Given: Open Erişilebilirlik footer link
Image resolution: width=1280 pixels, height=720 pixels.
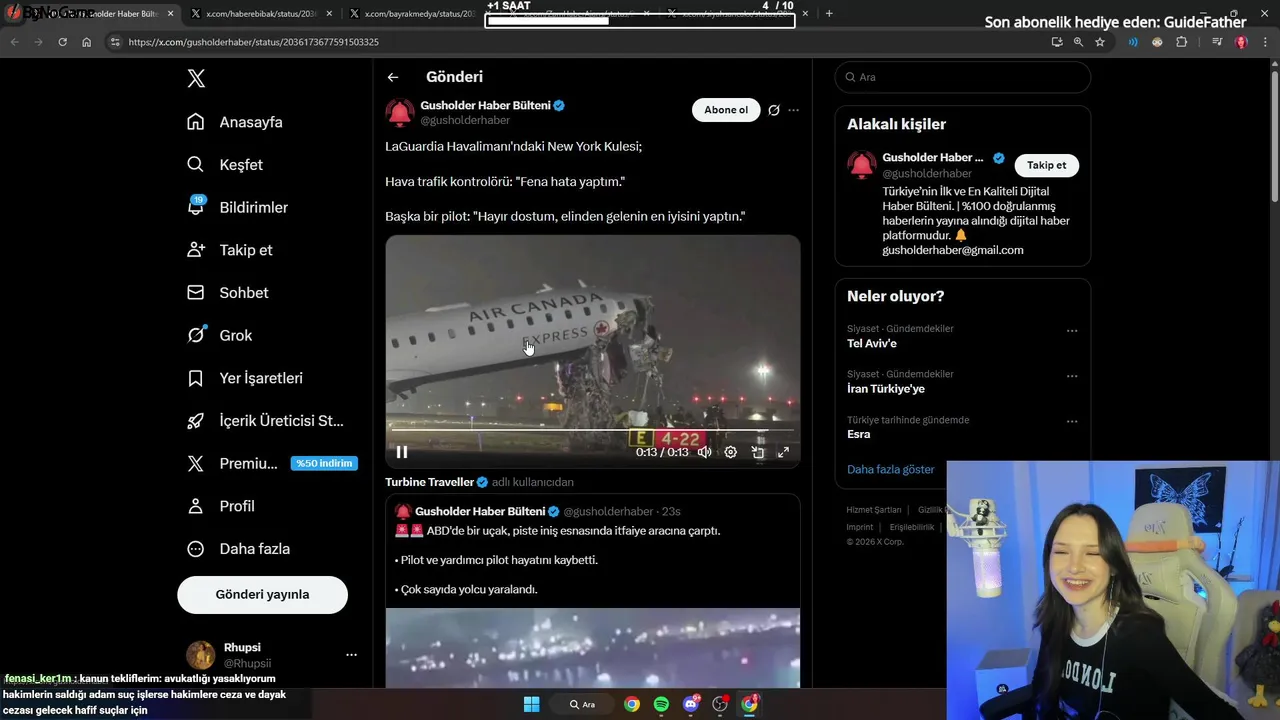Looking at the screenshot, I should point(912,527).
